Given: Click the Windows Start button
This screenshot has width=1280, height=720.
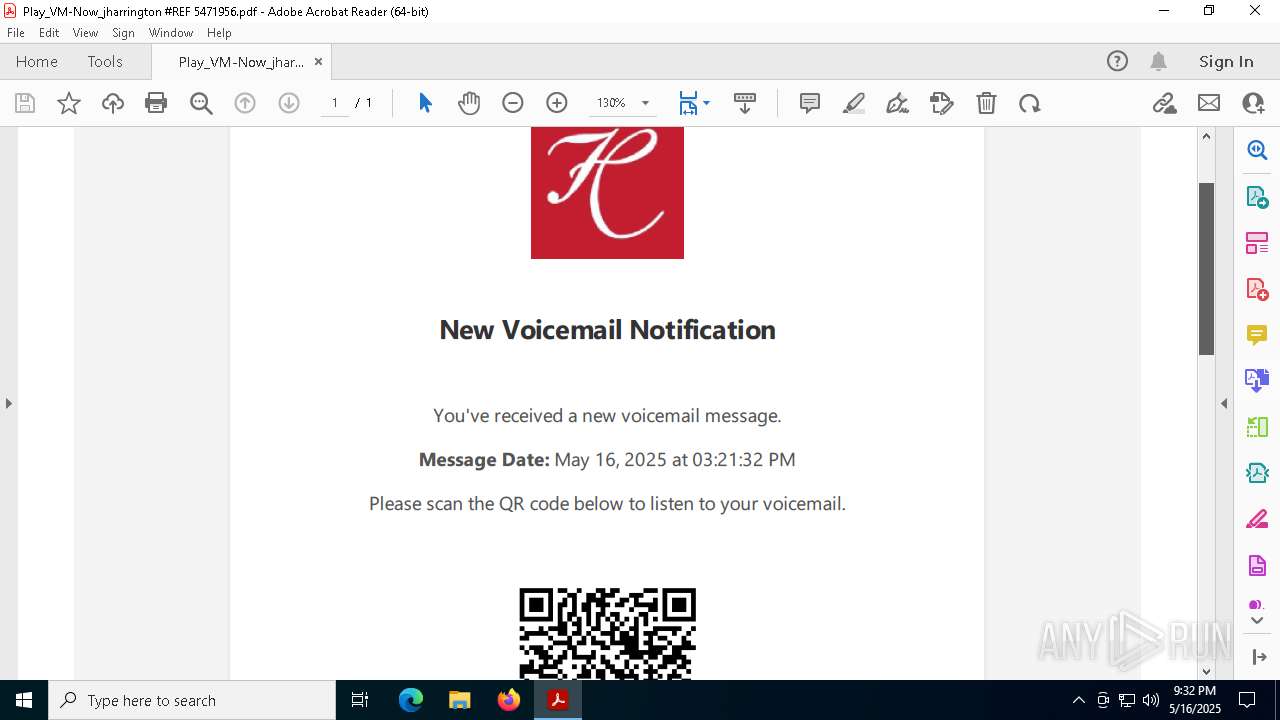Looking at the screenshot, I should 24,700.
